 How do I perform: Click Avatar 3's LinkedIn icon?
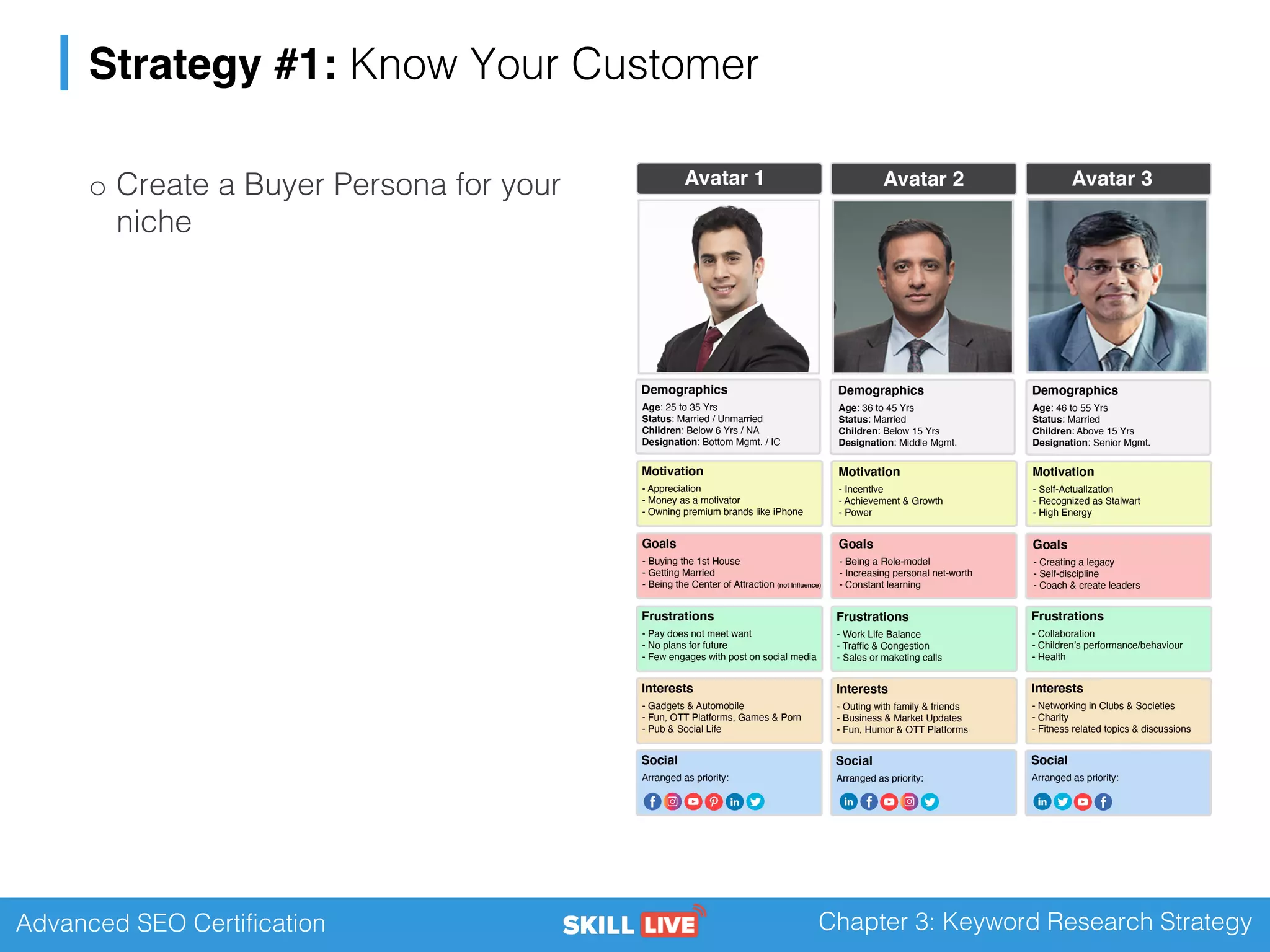1042,801
